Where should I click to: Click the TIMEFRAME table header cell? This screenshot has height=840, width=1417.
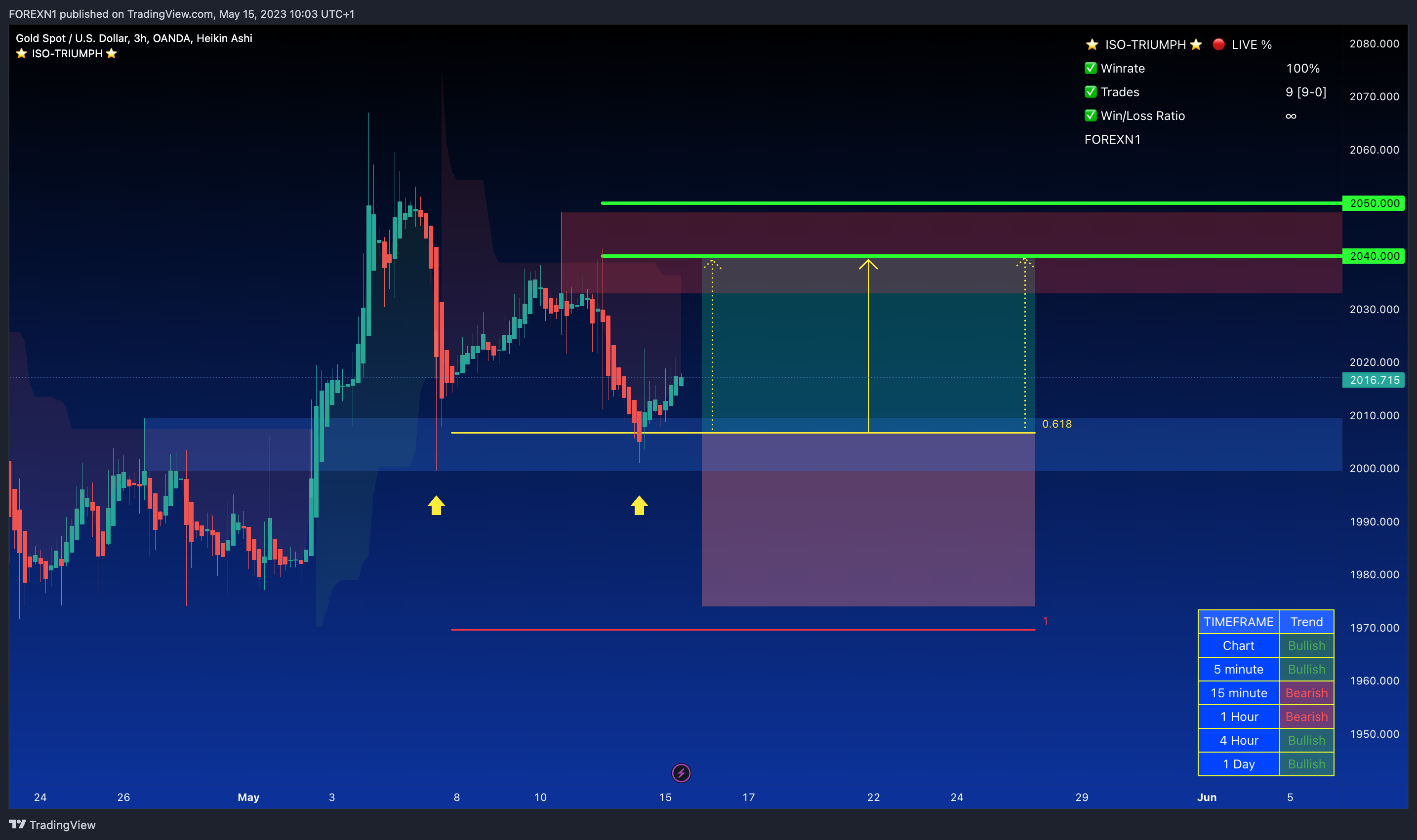(1239, 622)
